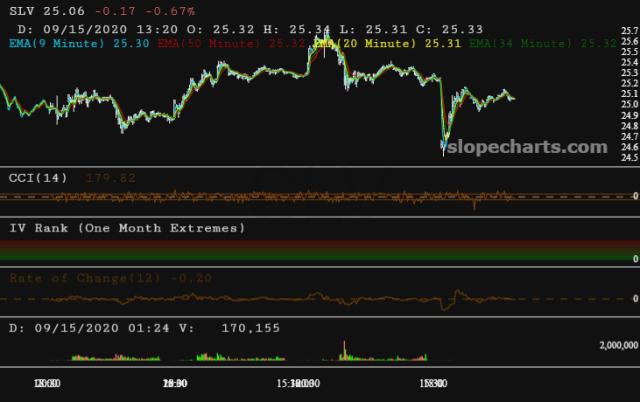The width and height of the screenshot is (640, 402).
Task: Click the 25.3 price axis label
Action: pyautogui.click(x=629, y=73)
